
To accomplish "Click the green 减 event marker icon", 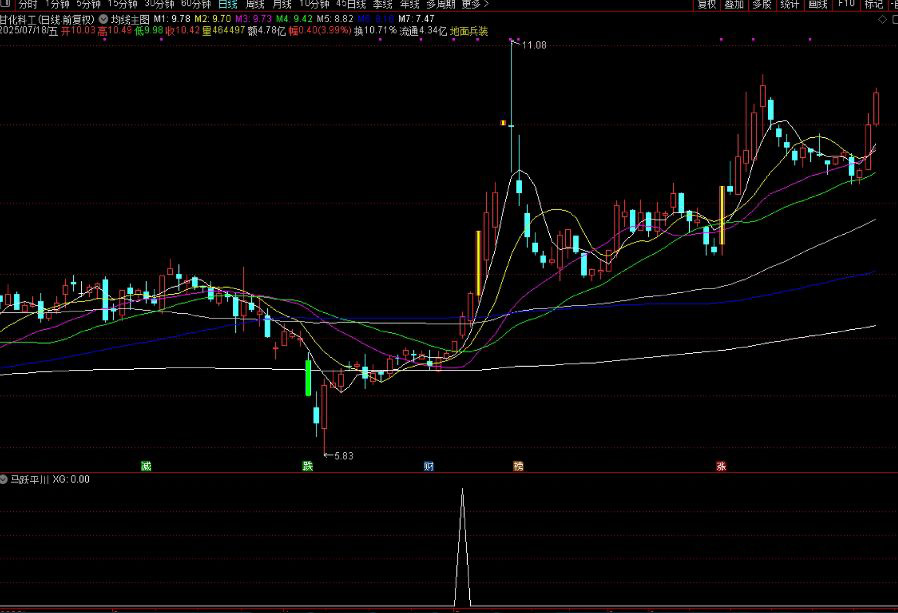I will coord(146,466).
